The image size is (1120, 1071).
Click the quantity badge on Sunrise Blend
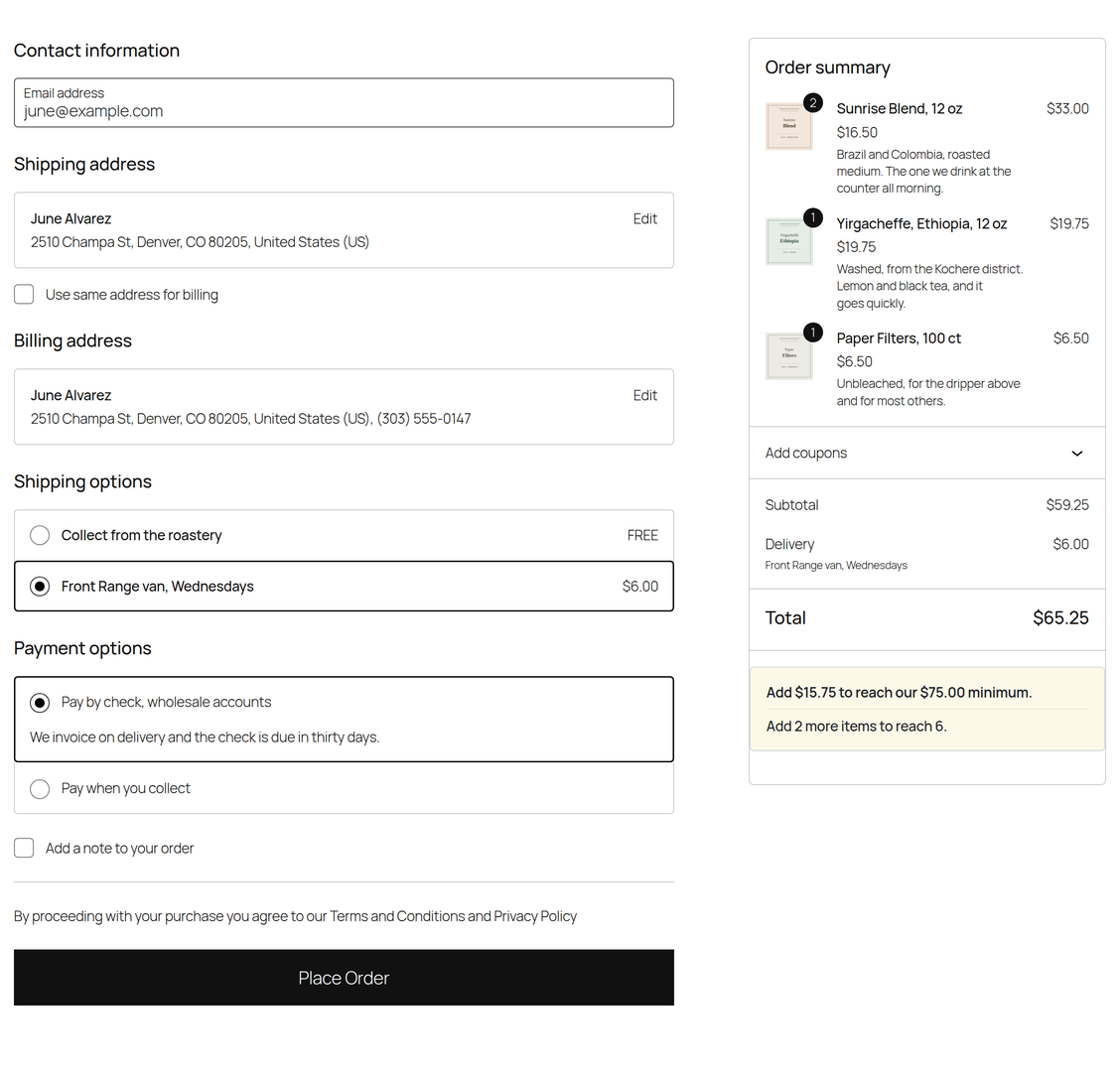click(x=813, y=103)
